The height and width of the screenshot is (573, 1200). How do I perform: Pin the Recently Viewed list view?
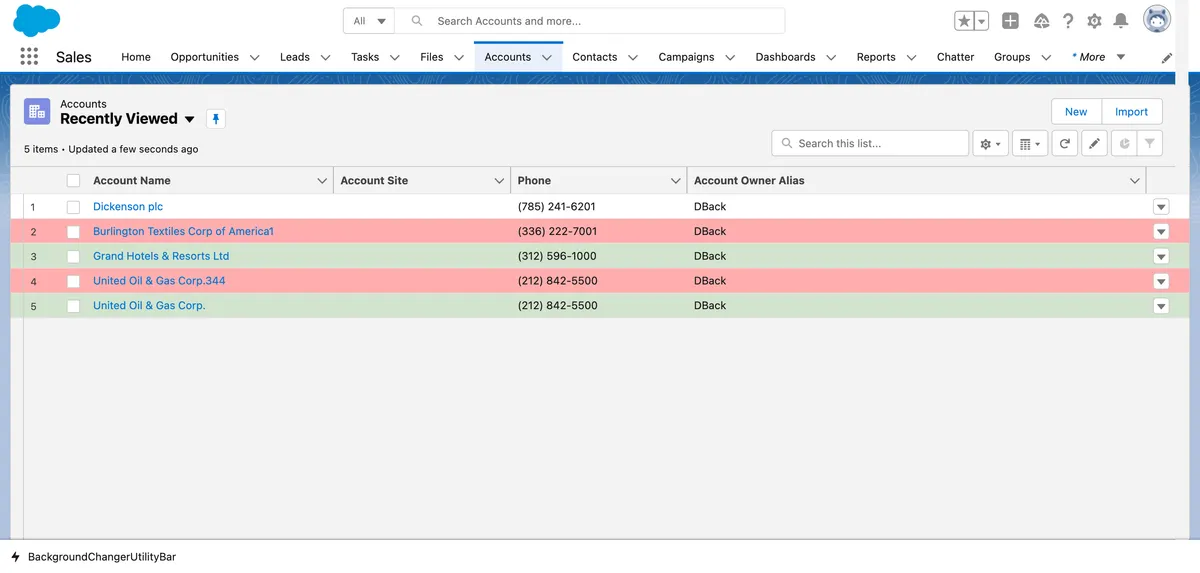[x=216, y=119]
